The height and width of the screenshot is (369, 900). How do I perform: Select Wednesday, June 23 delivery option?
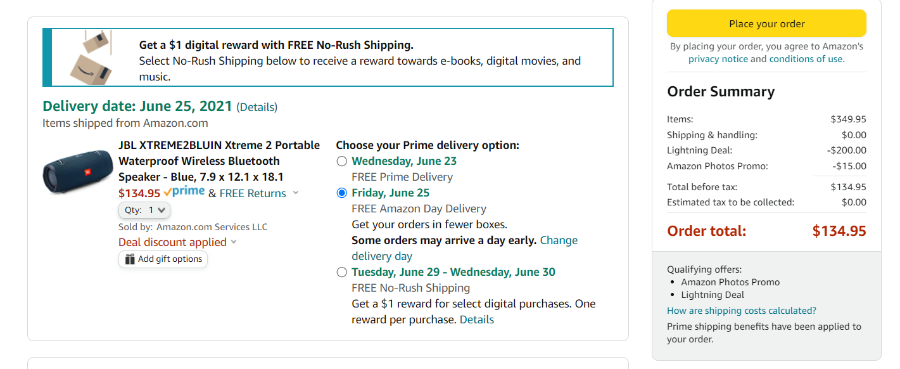[342, 161]
